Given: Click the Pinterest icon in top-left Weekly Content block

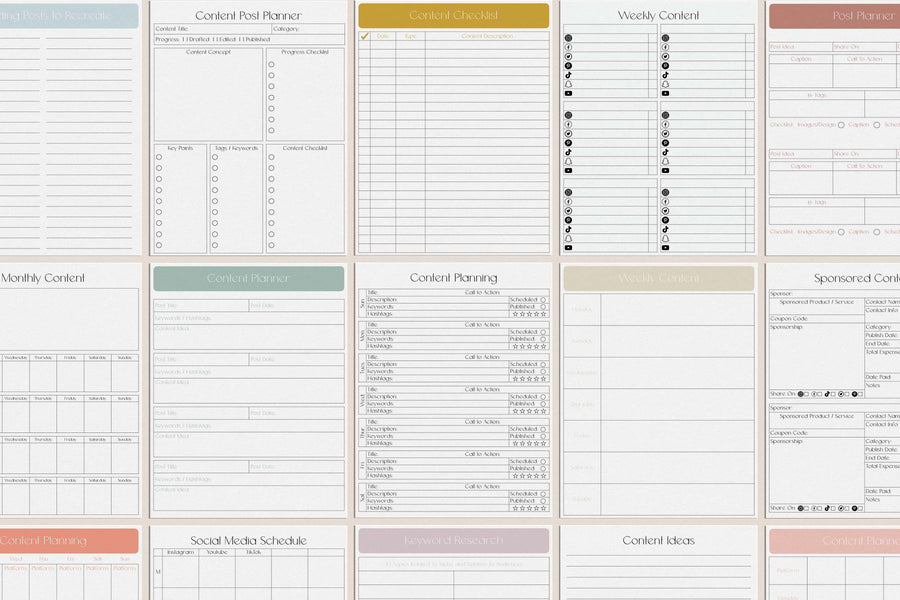Looking at the screenshot, I should click(x=568, y=65).
